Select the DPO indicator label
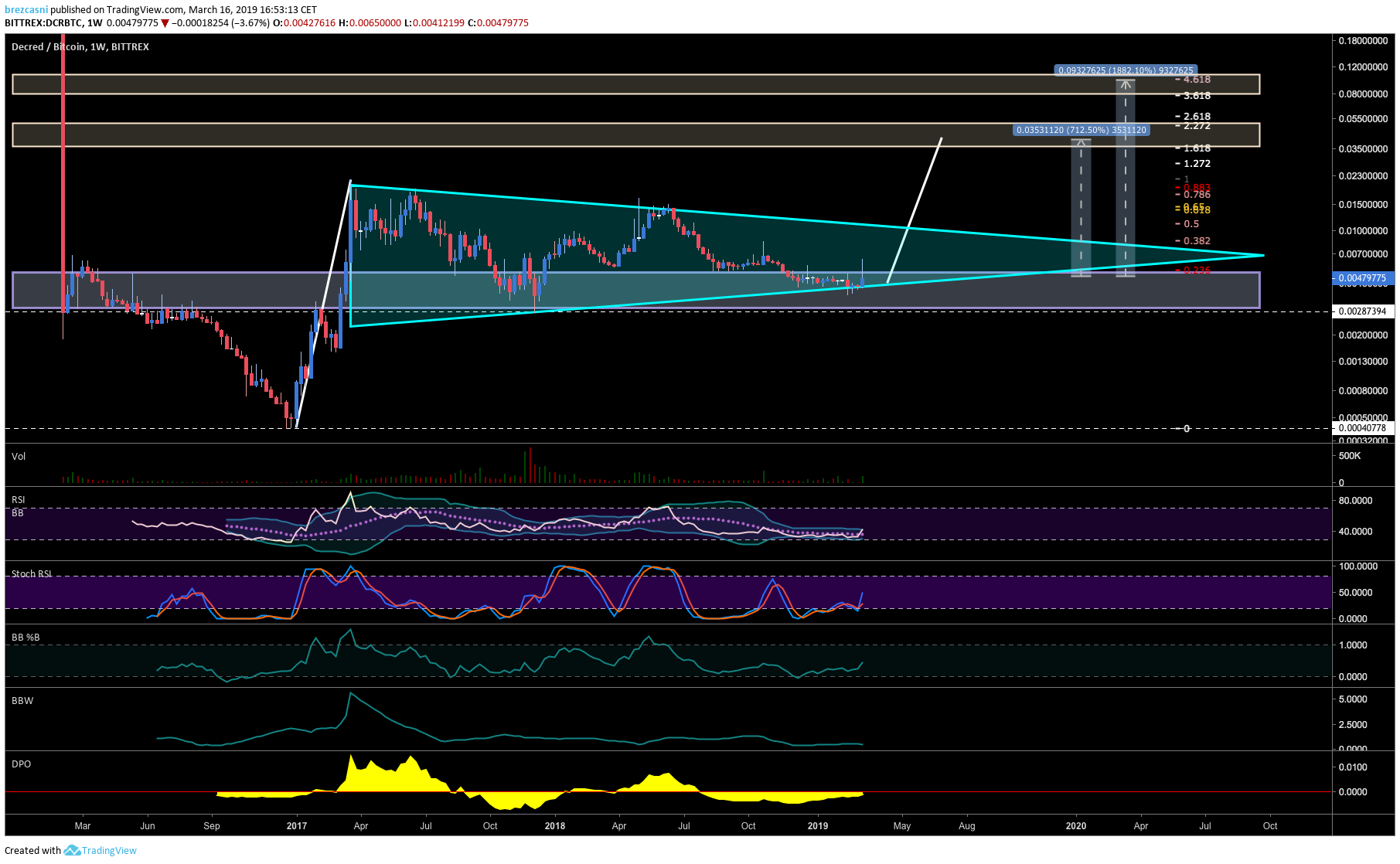1400x864 pixels. [22, 764]
